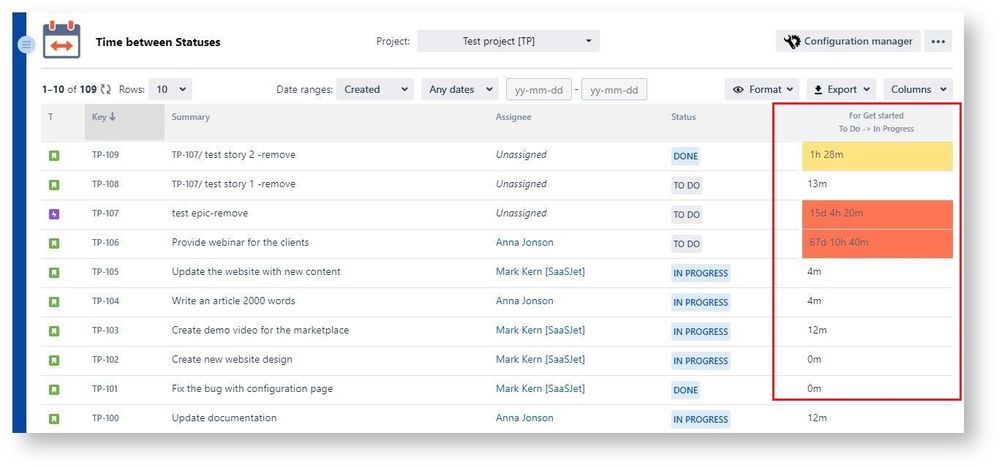999x468 pixels.
Task: Expand the Created date range dropdown
Action: point(375,90)
